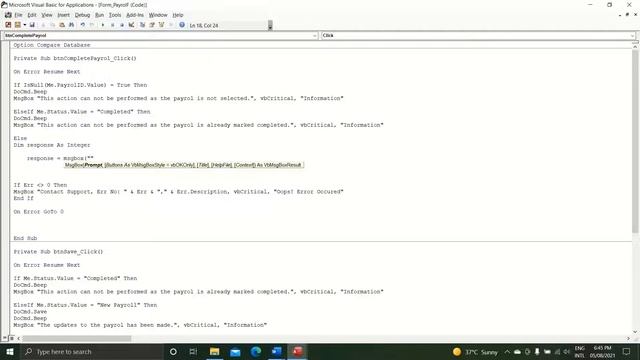Click 'ElseIf Me.Status.Value = "New Payroll"' line
The width and height of the screenshot is (640, 360).
pos(85,305)
